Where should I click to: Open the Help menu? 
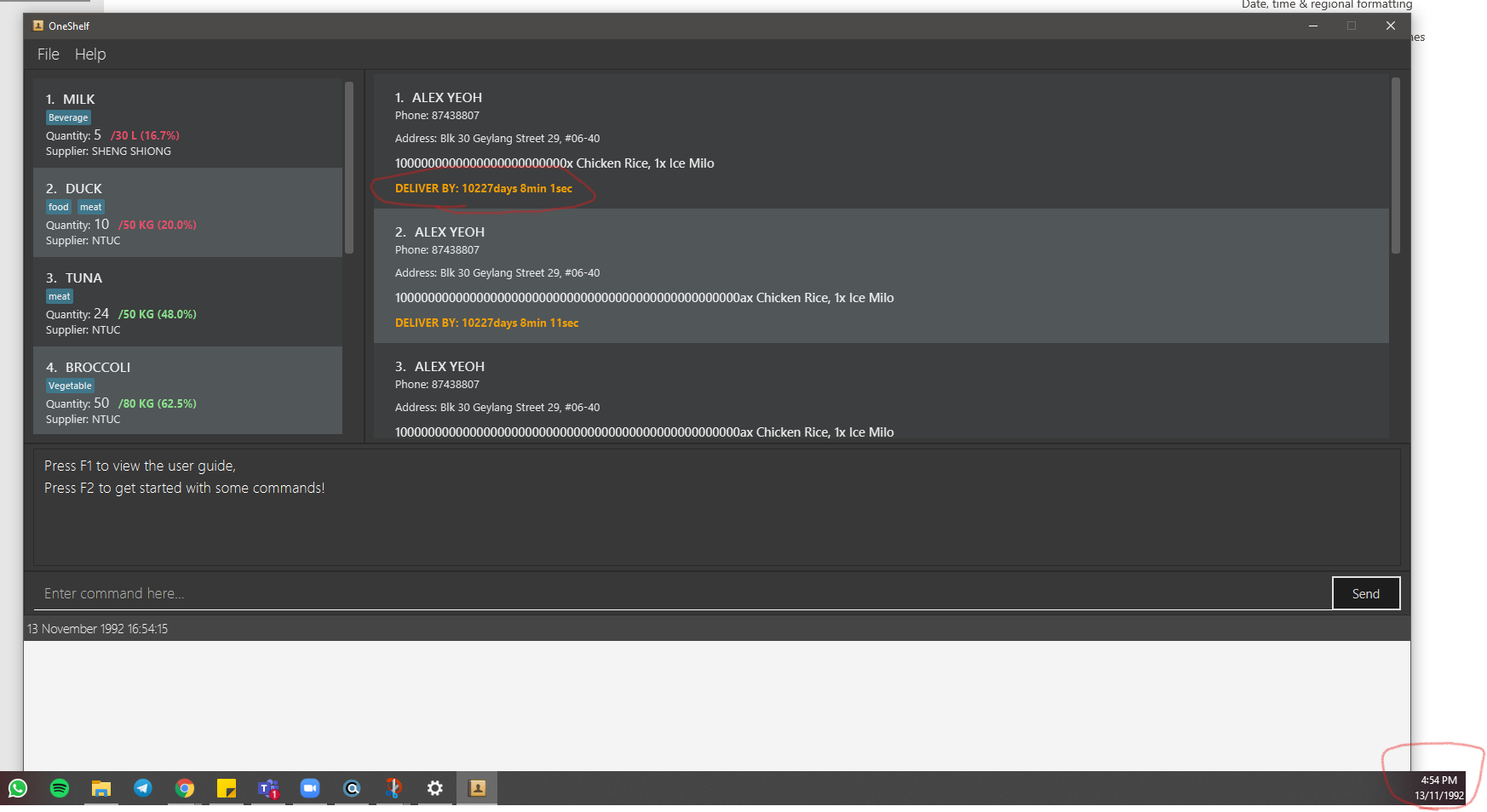[90, 54]
